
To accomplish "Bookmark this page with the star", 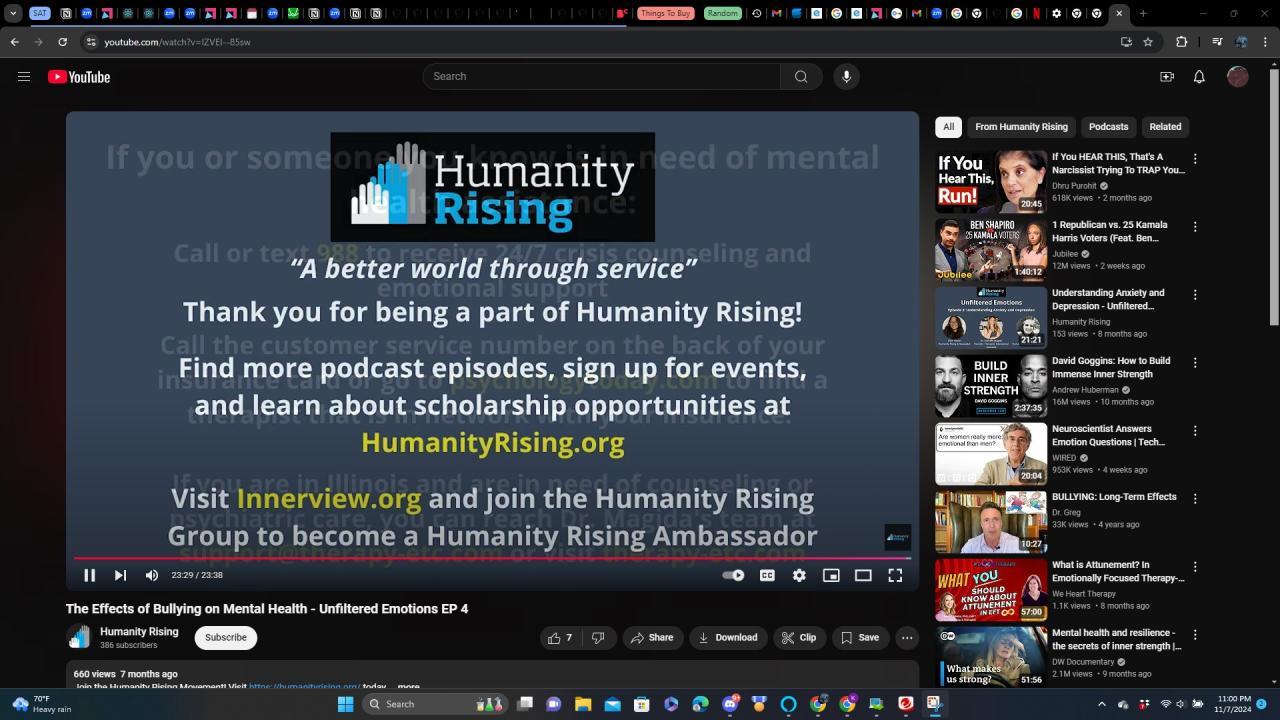I will (x=1148, y=42).
